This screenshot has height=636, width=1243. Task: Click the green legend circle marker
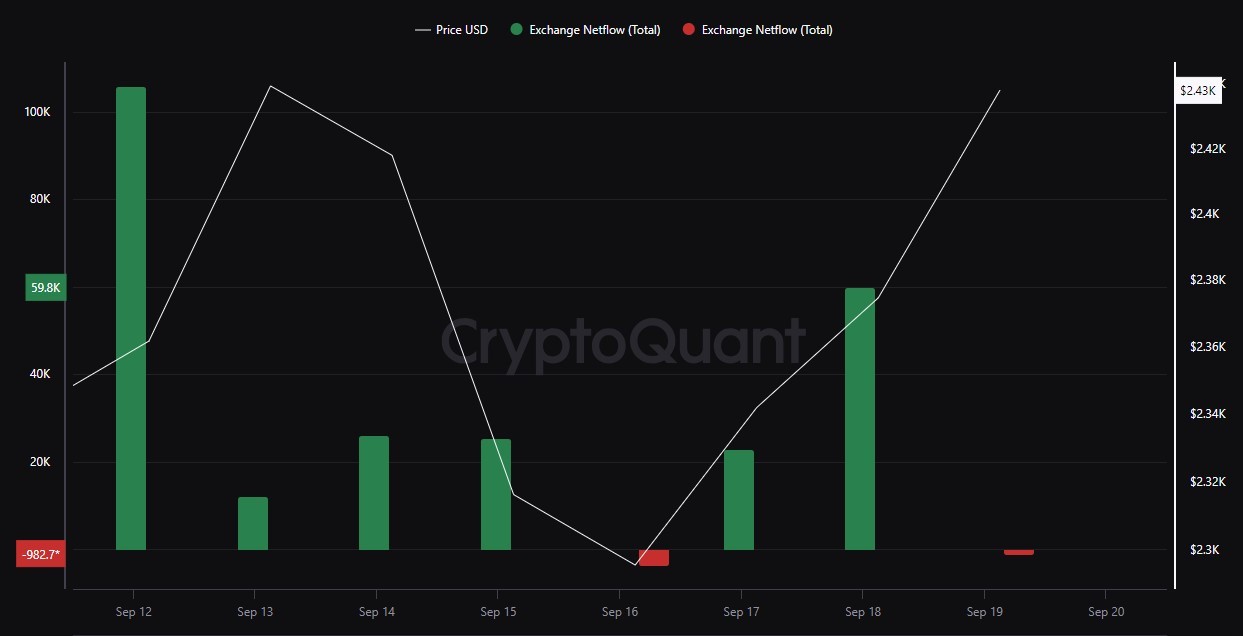516,30
